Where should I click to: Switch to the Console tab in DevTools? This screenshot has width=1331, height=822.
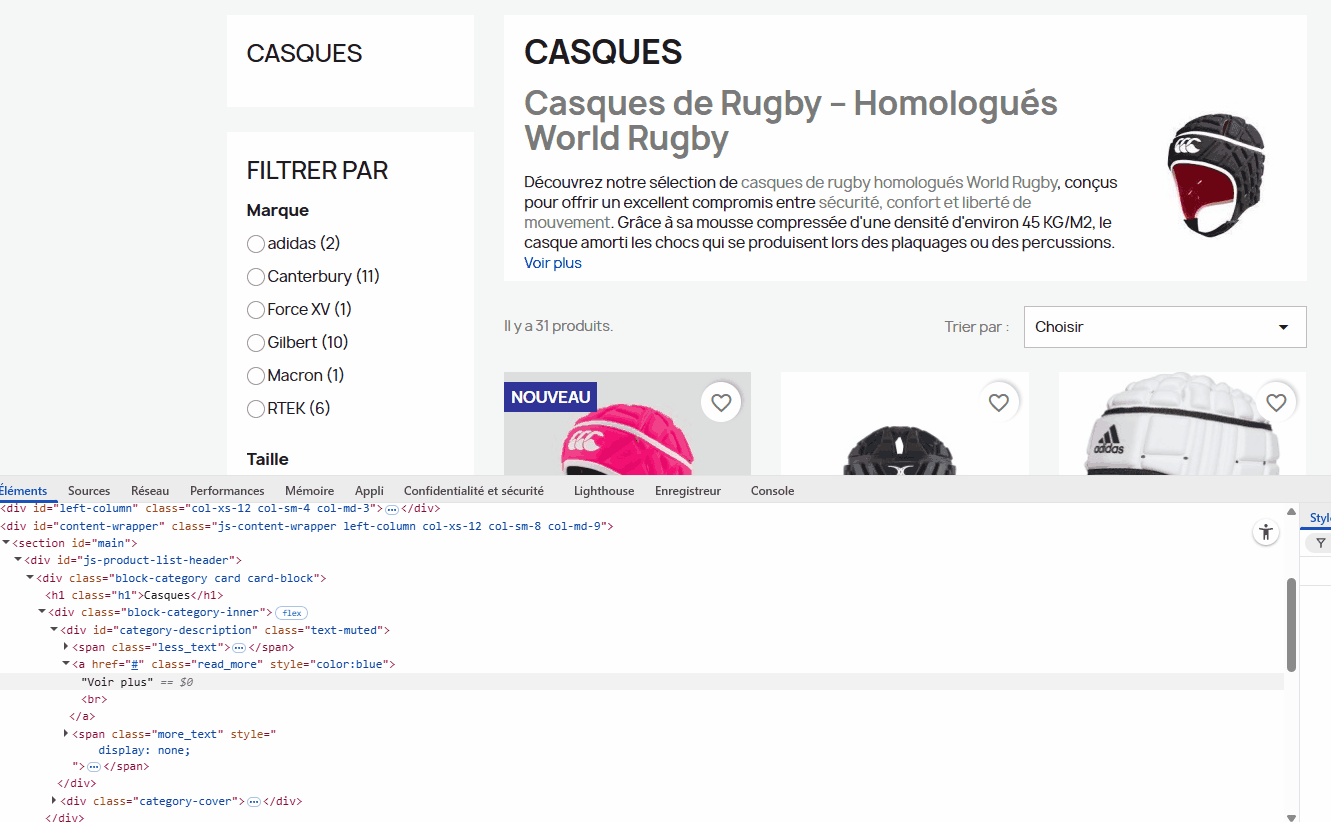point(771,490)
